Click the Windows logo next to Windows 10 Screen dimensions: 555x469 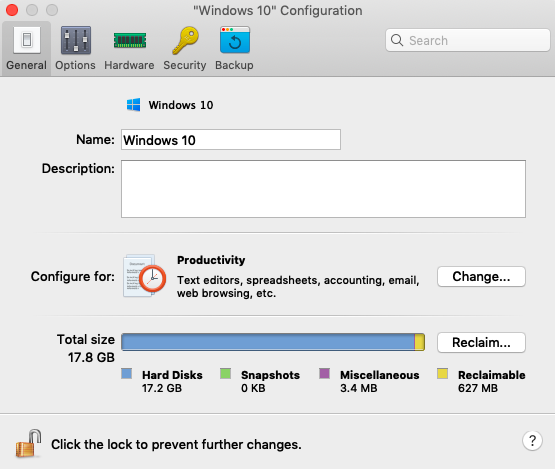coord(133,105)
